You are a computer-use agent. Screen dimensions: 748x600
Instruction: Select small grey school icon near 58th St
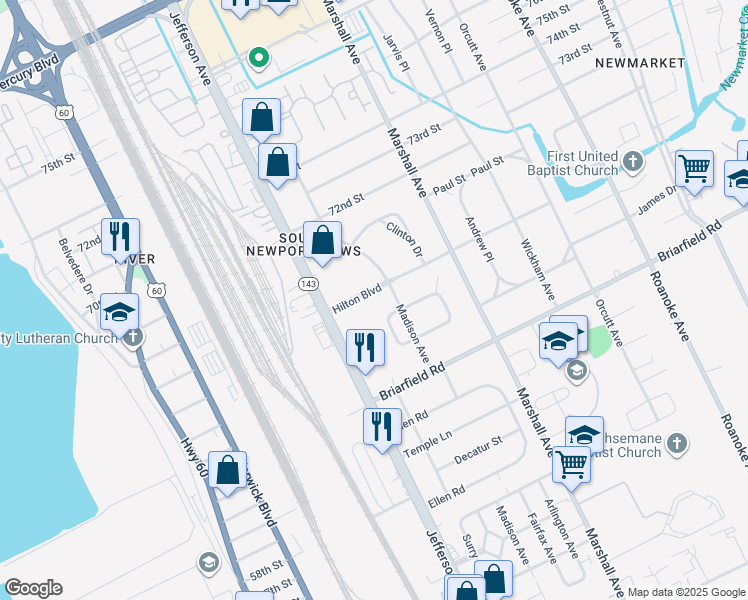(208, 563)
